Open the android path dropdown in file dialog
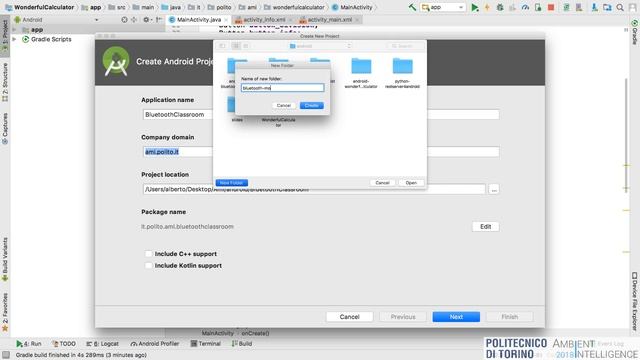 pos(320,46)
